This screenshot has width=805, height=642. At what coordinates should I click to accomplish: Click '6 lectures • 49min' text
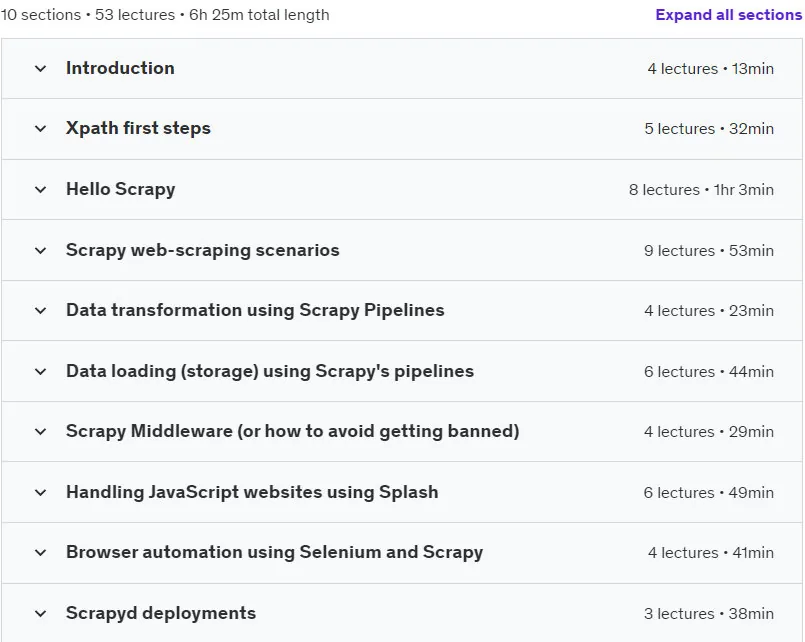709,493
